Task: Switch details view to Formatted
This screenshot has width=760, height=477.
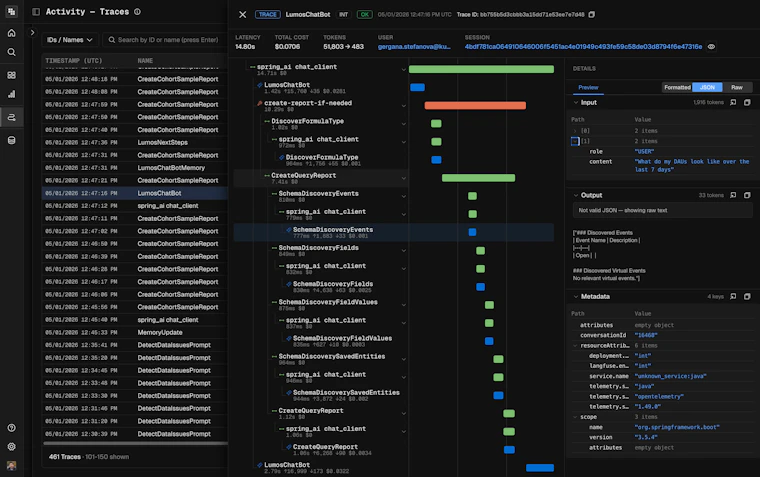Action: pyautogui.click(x=677, y=87)
